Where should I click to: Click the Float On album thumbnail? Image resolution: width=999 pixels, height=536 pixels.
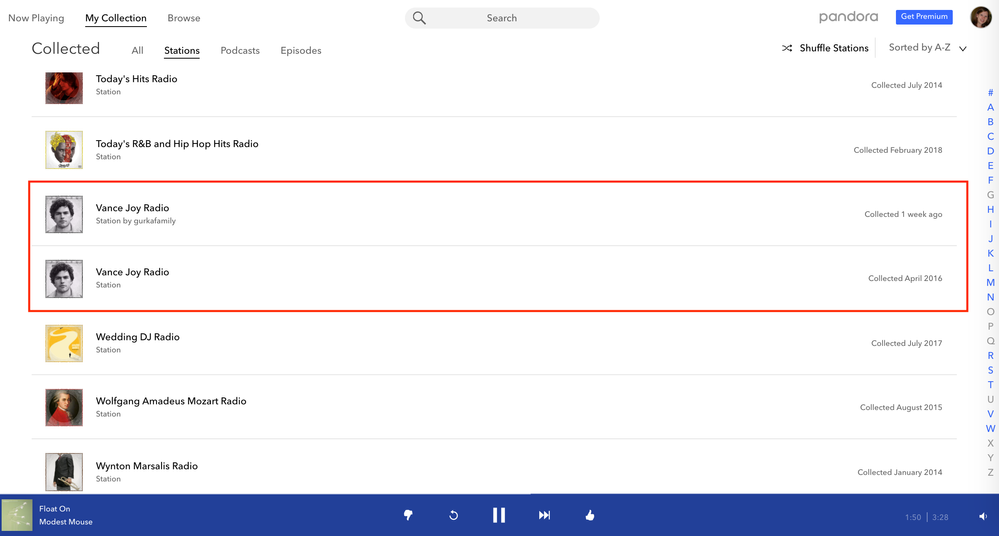17,515
